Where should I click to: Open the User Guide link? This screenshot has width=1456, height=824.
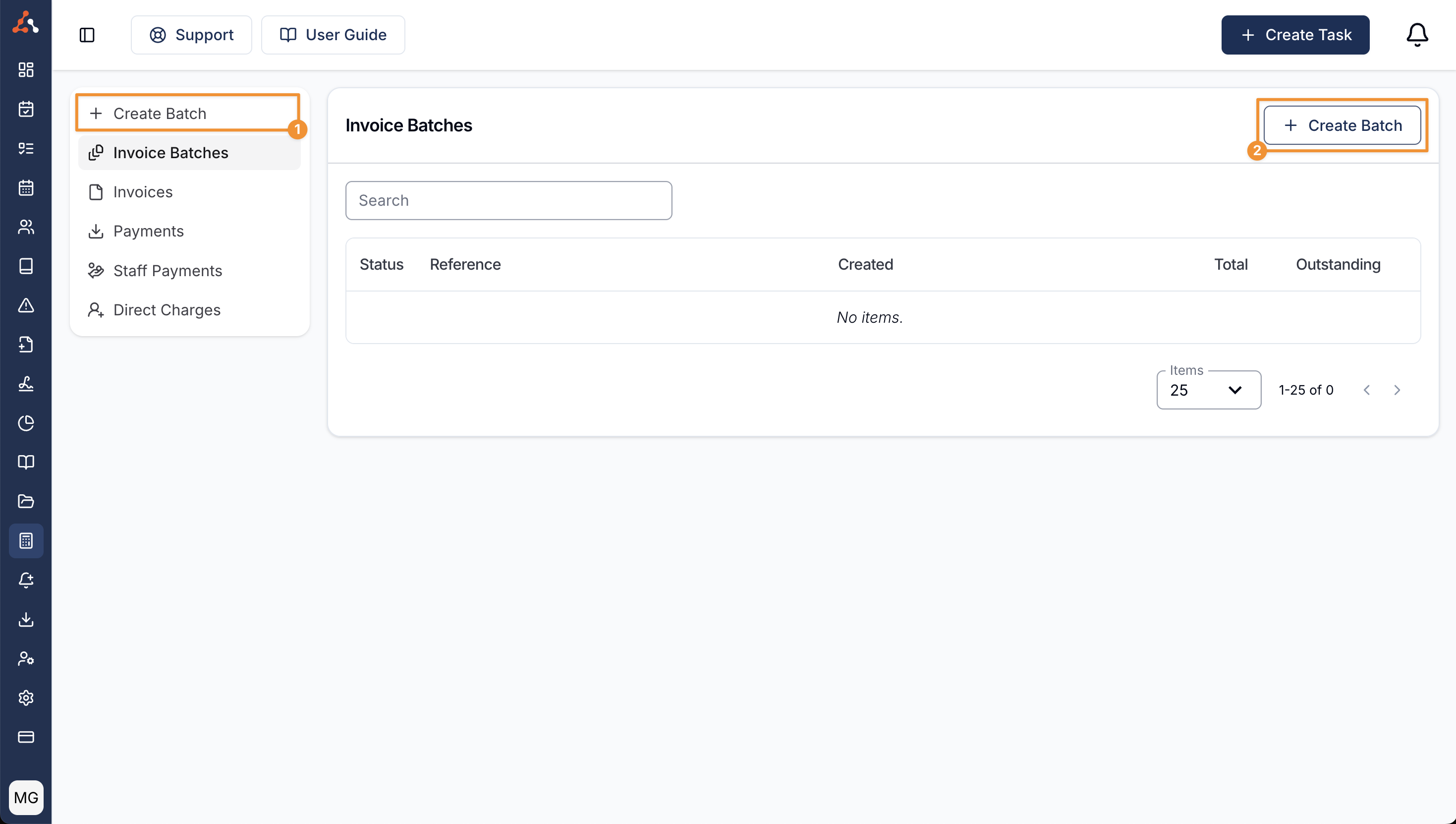pyautogui.click(x=333, y=35)
